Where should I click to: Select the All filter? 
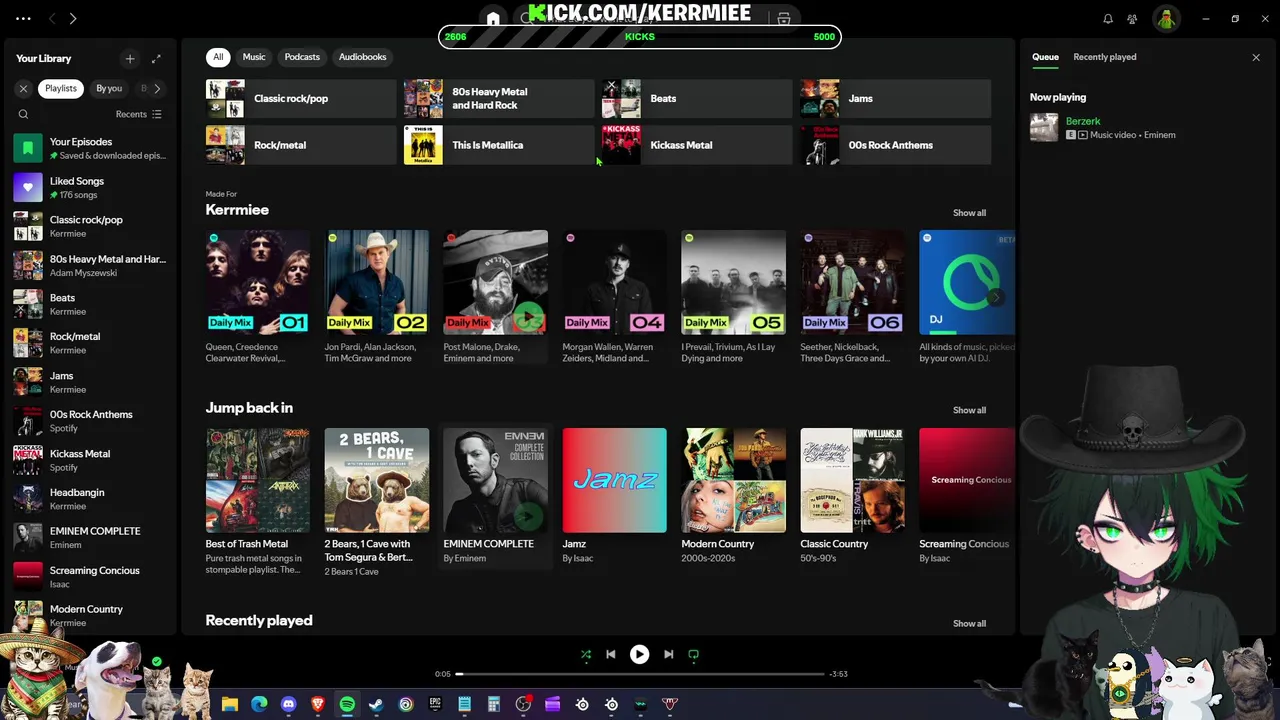218,57
